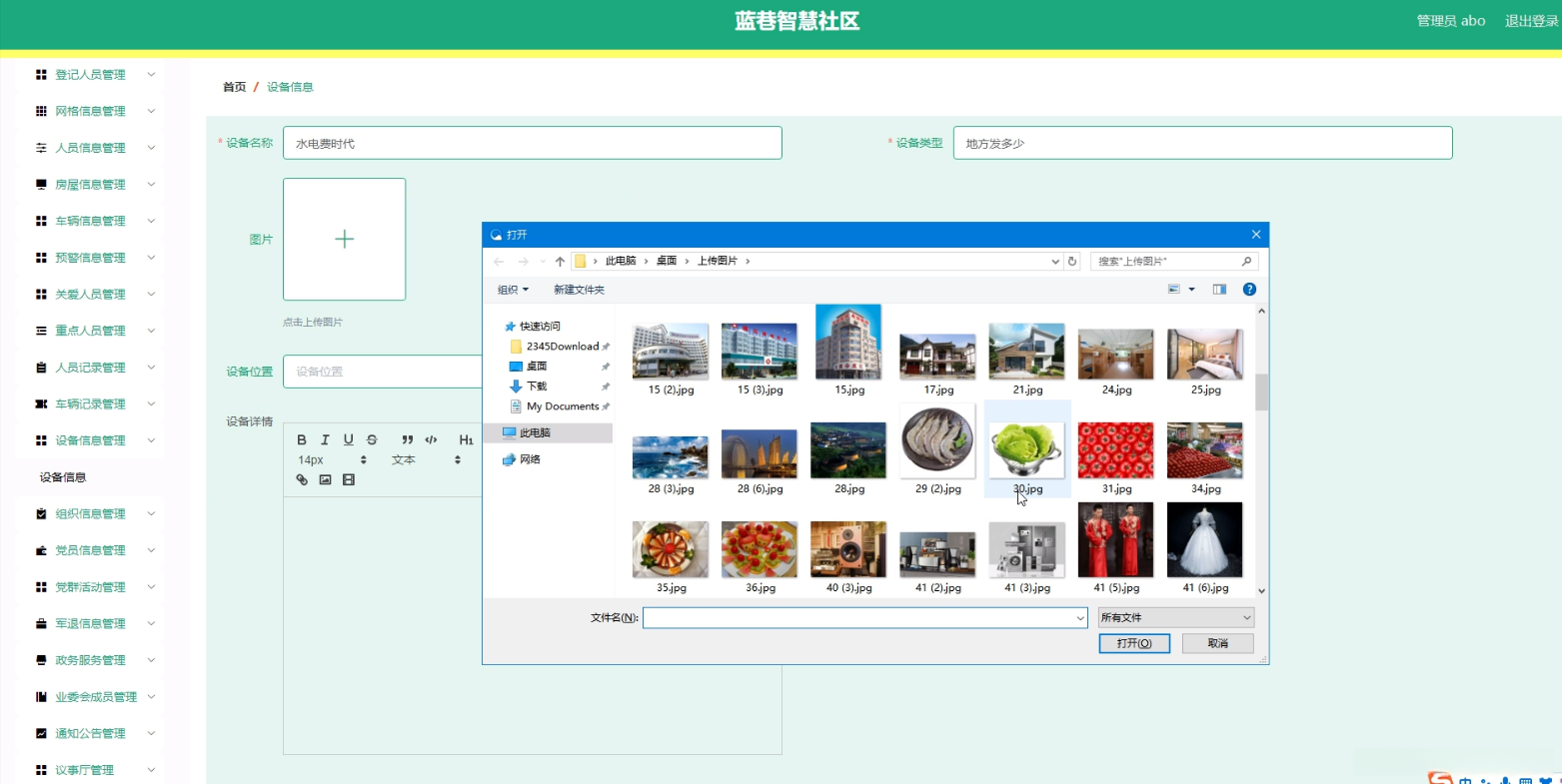Toggle italic in the editor toolbar
1562x784 pixels.
[x=325, y=439]
